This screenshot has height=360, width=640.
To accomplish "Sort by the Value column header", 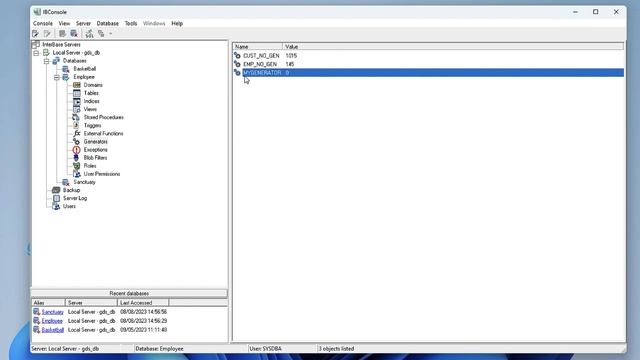I will (453, 47).
